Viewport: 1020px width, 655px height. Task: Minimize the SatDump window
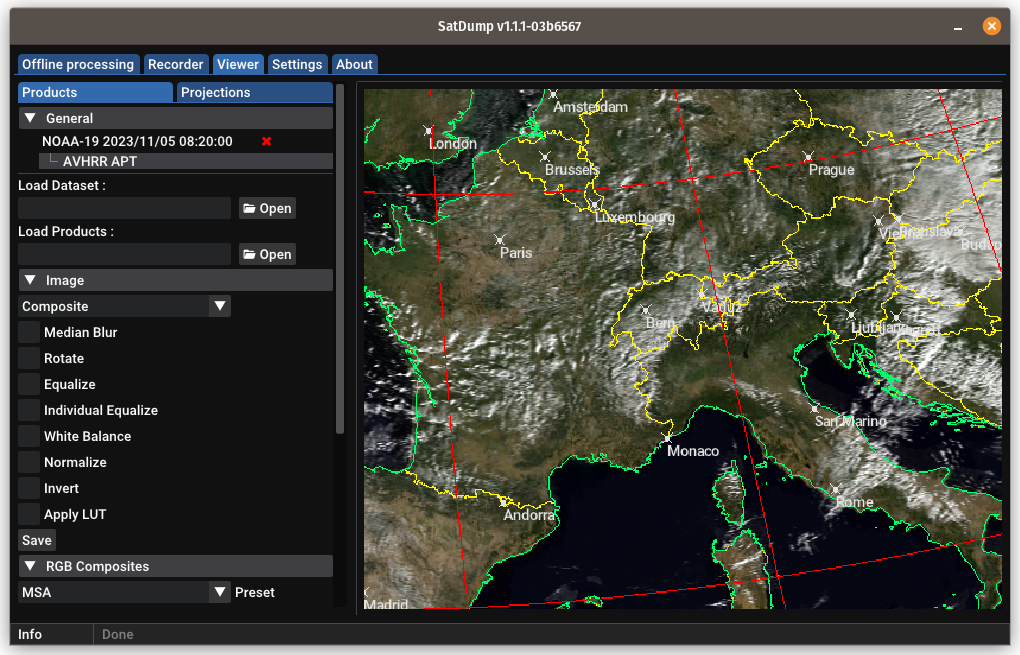[958, 27]
